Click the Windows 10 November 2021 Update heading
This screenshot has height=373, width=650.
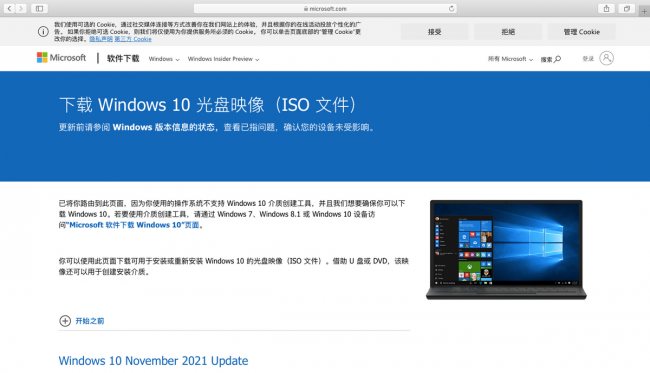[153, 361]
